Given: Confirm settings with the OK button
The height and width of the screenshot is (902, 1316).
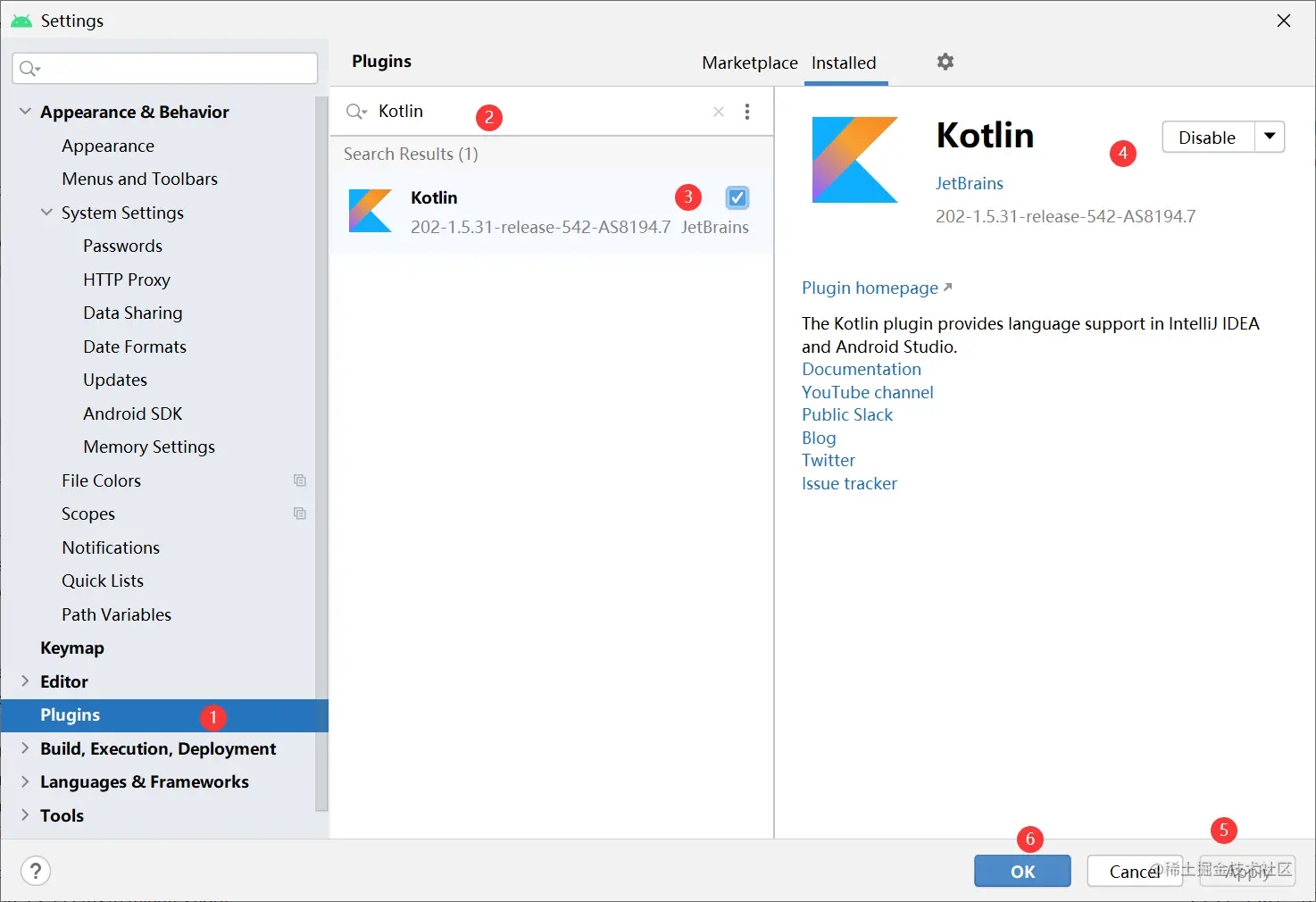Looking at the screenshot, I should tap(1022, 872).
